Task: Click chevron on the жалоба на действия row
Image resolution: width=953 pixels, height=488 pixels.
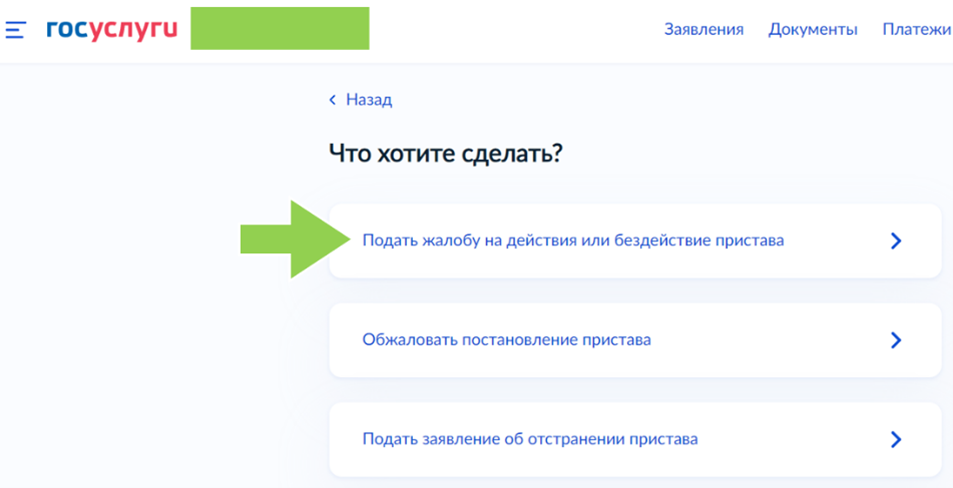Action: click(x=896, y=241)
